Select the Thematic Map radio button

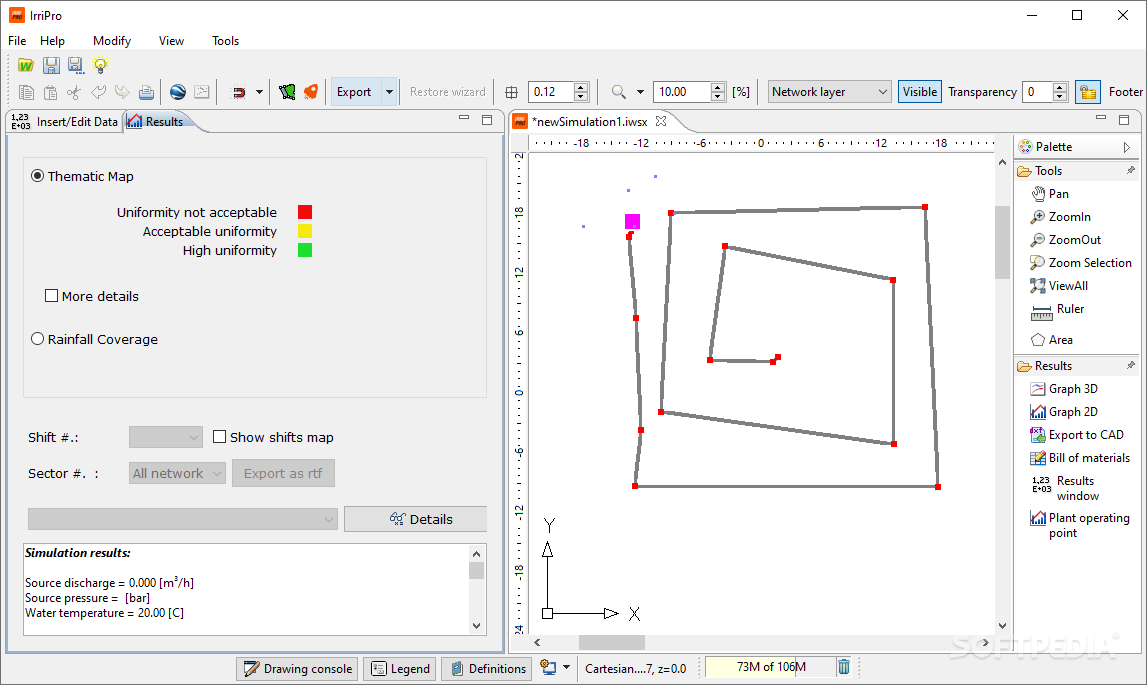coord(37,176)
